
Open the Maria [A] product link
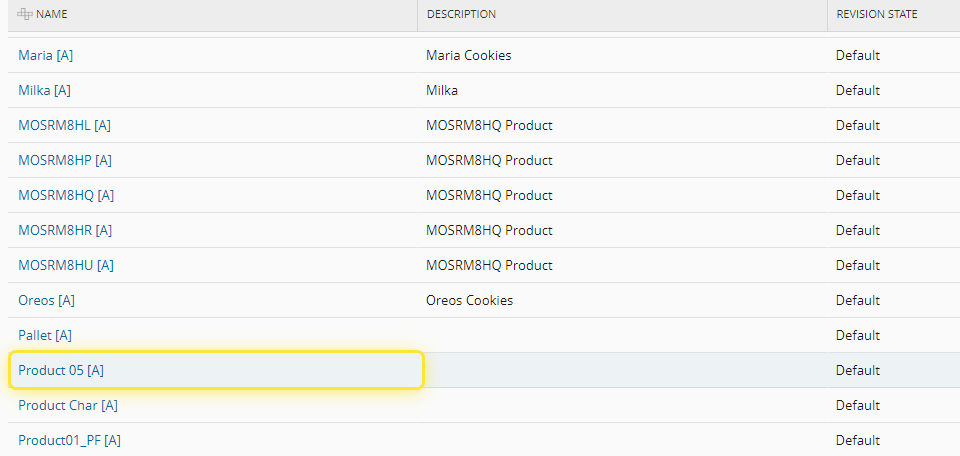click(x=45, y=55)
